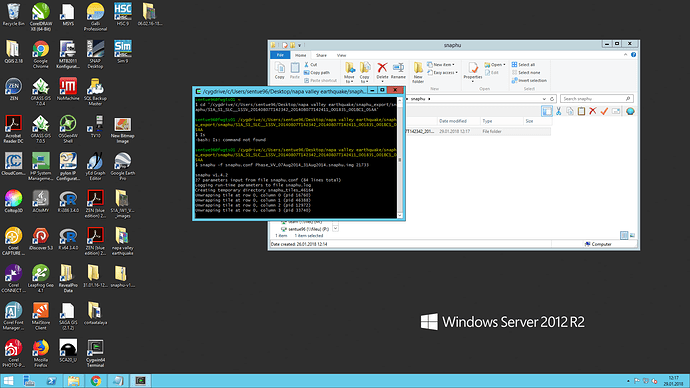Open MailStore Client desktop shortcut
This screenshot has height=388, width=690.
(40, 315)
